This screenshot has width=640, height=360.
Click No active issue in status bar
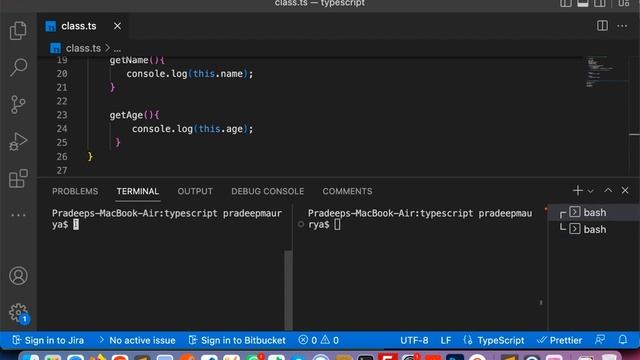click(x=137, y=340)
